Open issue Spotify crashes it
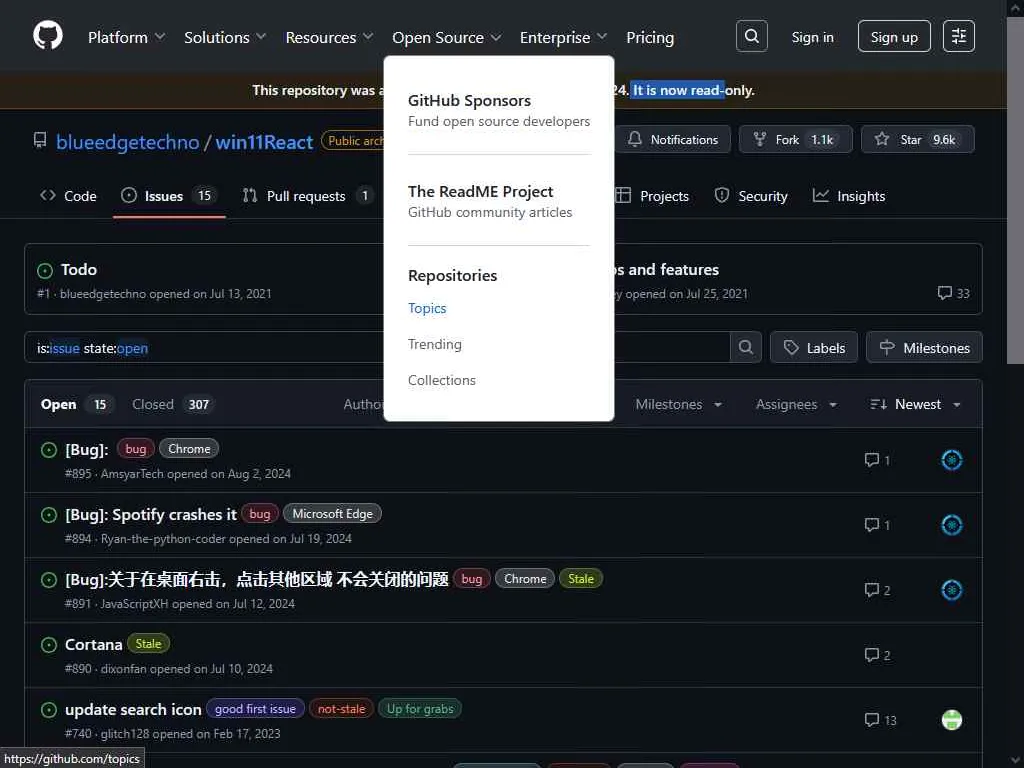The height and width of the screenshot is (768, 1024). pyautogui.click(x=151, y=515)
